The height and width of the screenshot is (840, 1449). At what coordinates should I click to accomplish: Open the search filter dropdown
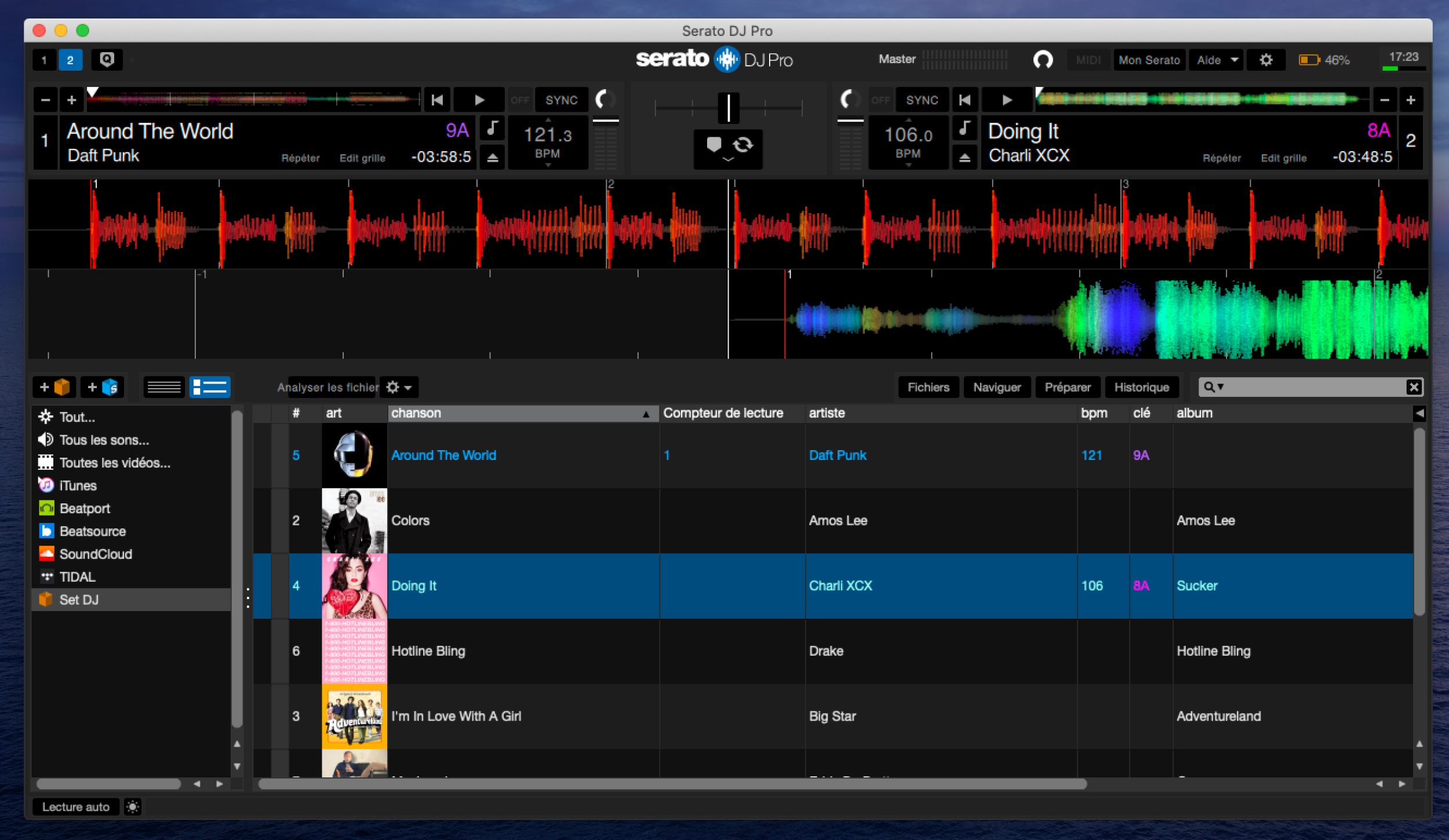pyautogui.click(x=1219, y=387)
